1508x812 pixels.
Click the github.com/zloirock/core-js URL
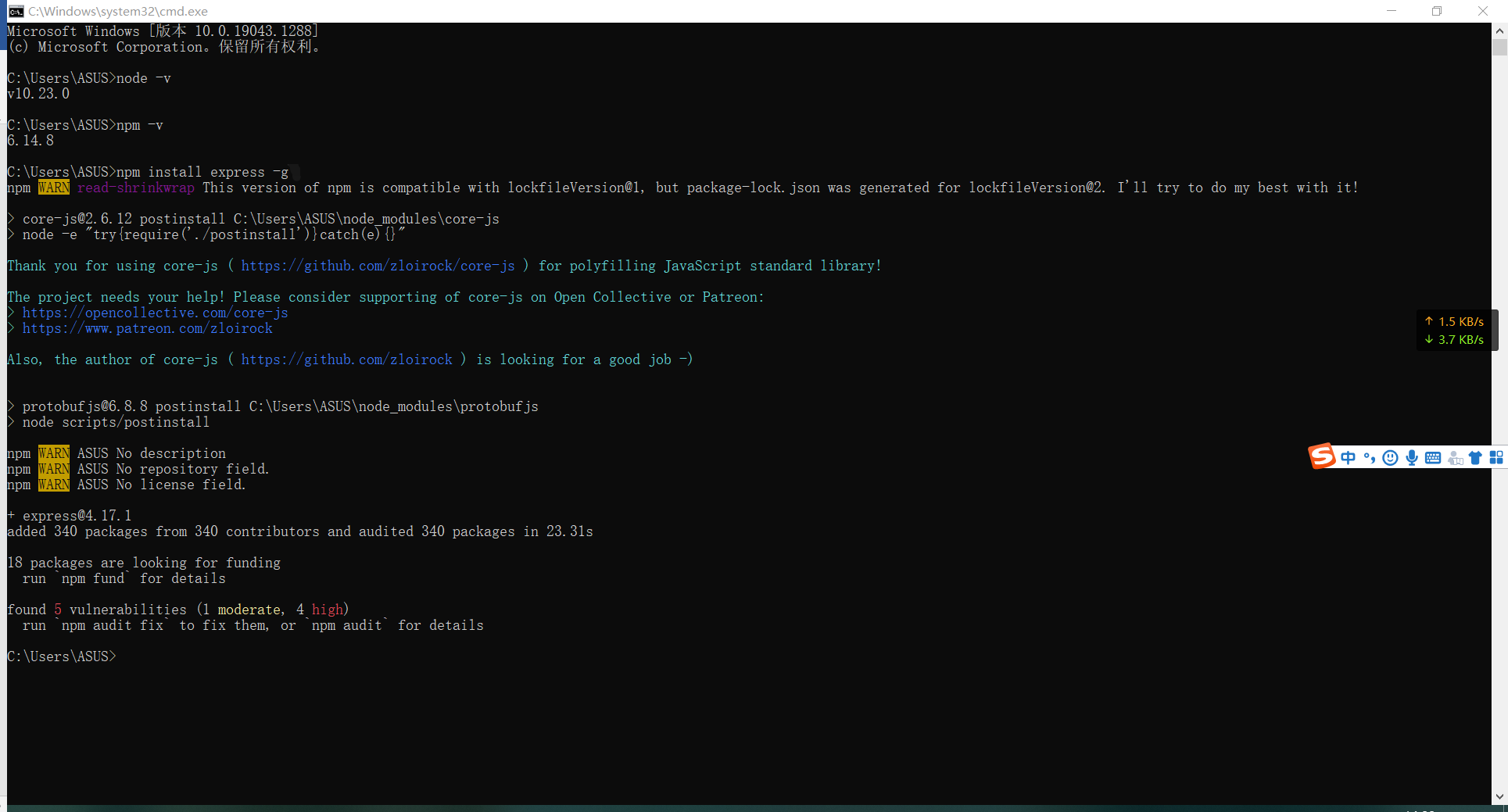point(378,266)
